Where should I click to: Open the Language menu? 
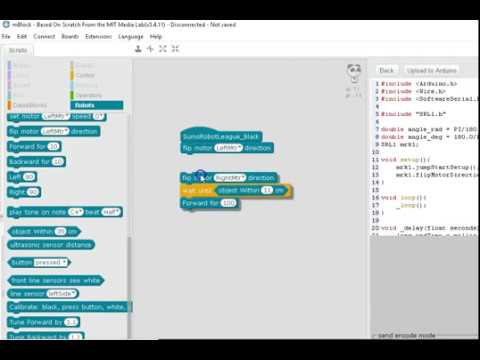point(131,37)
